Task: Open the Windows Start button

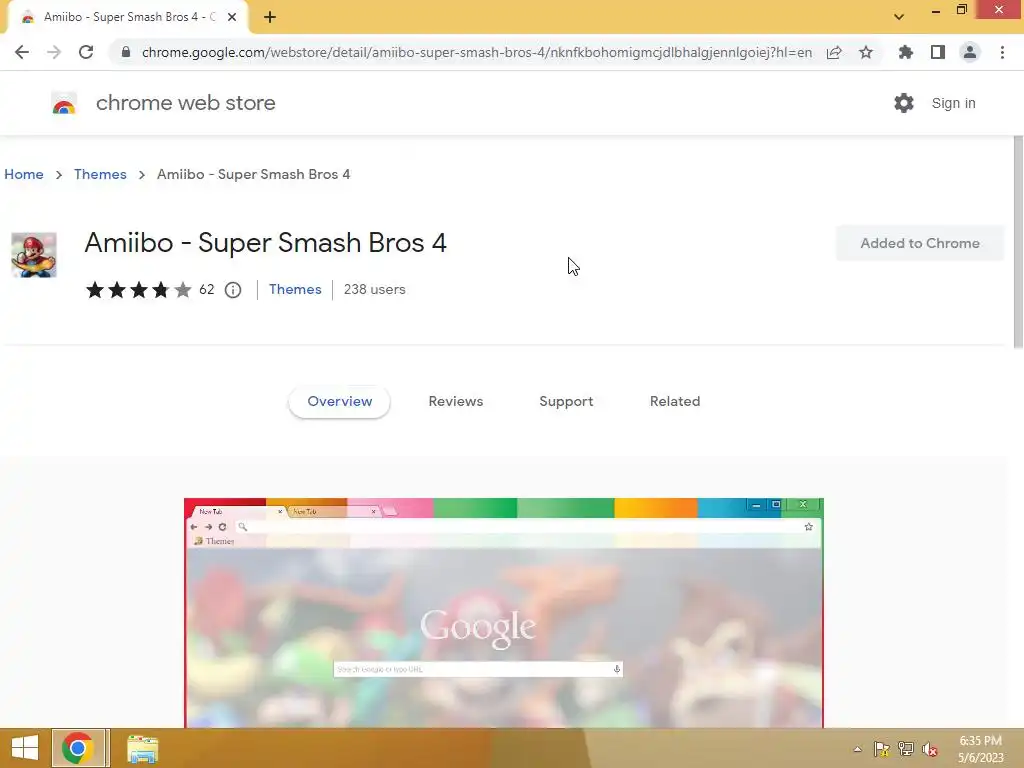Action: [x=25, y=748]
